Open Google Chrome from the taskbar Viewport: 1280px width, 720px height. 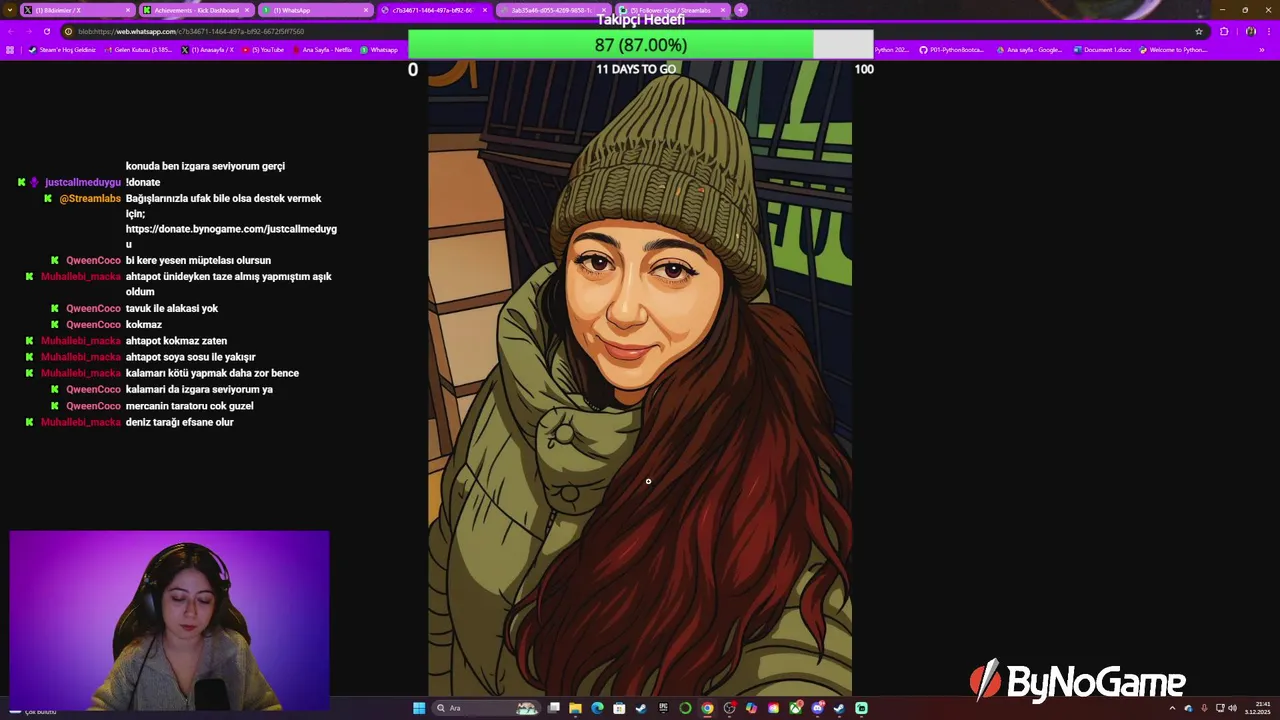point(707,708)
